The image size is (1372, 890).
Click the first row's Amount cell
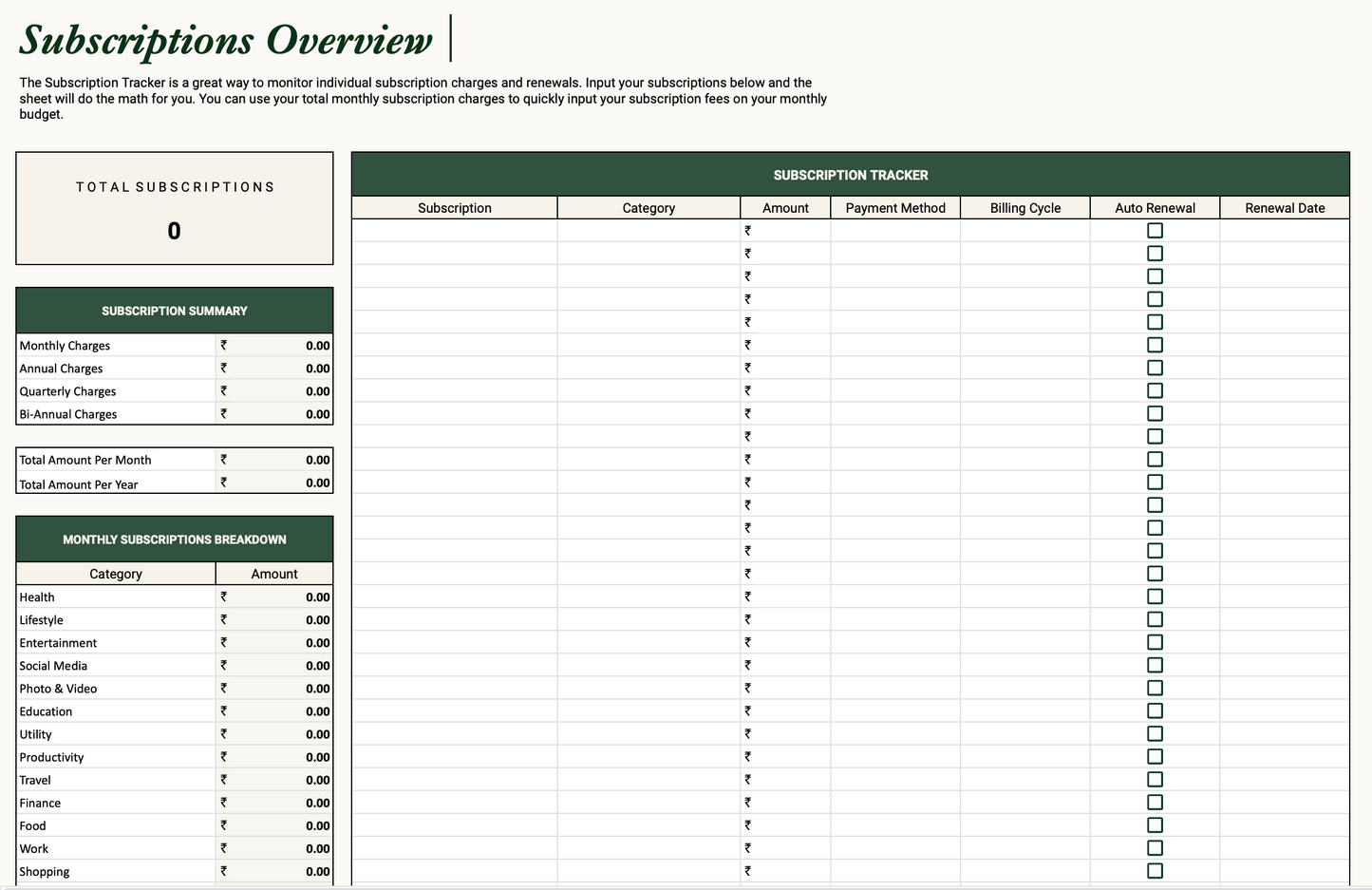pyautogui.click(x=786, y=231)
